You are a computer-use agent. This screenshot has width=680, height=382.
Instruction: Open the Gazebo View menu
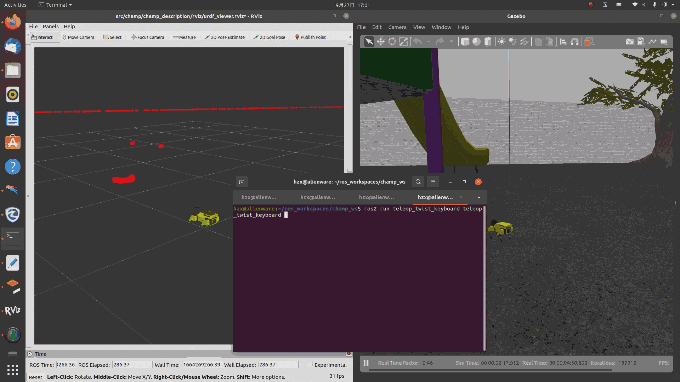[x=419, y=27]
